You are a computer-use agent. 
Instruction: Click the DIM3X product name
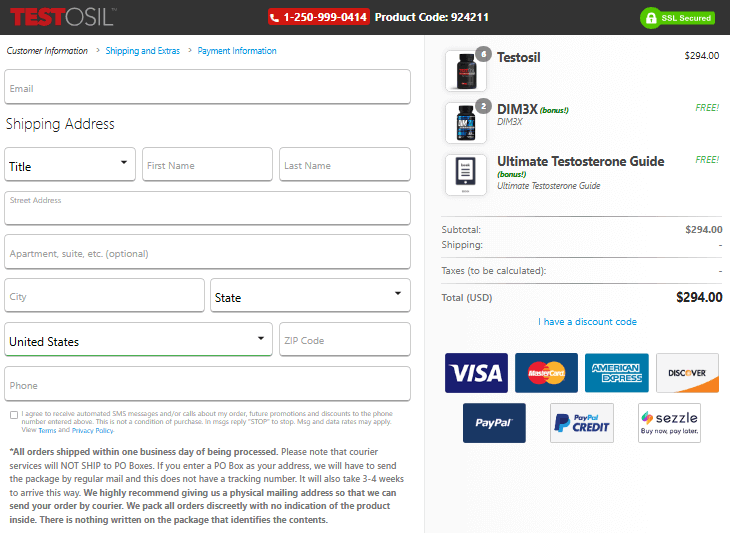[517, 109]
